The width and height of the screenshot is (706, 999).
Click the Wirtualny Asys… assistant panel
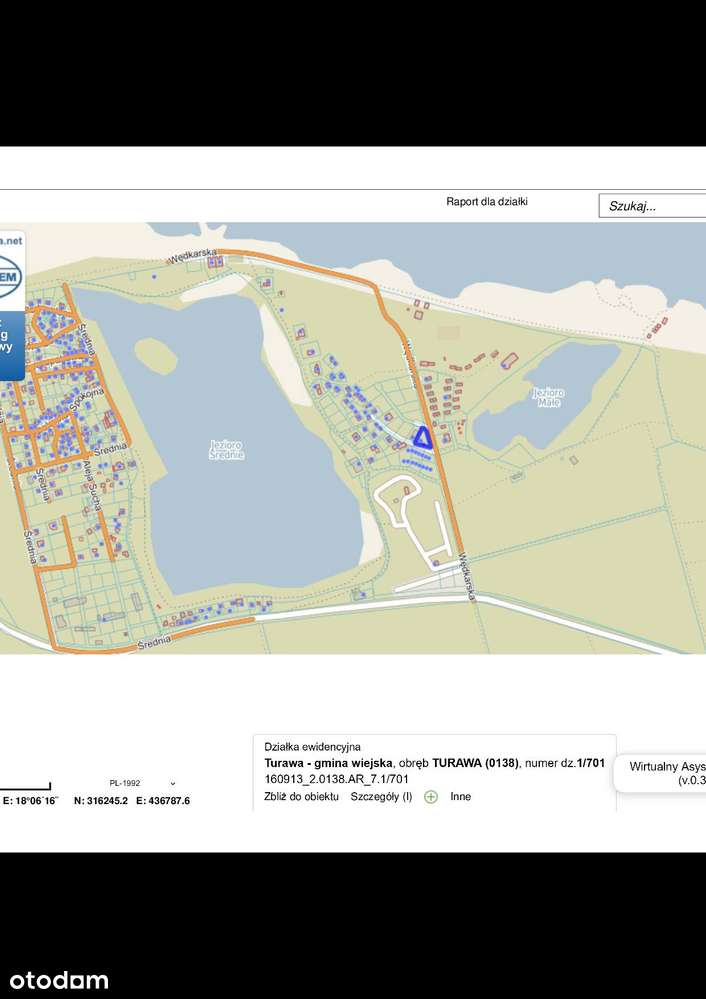[x=660, y=773]
